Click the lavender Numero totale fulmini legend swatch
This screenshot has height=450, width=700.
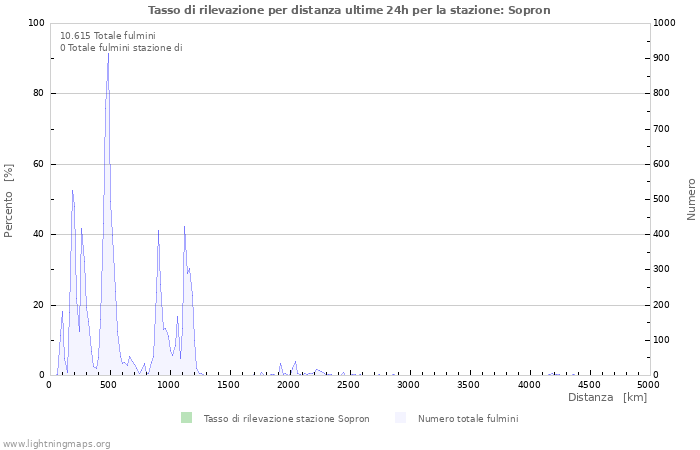(400, 418)
